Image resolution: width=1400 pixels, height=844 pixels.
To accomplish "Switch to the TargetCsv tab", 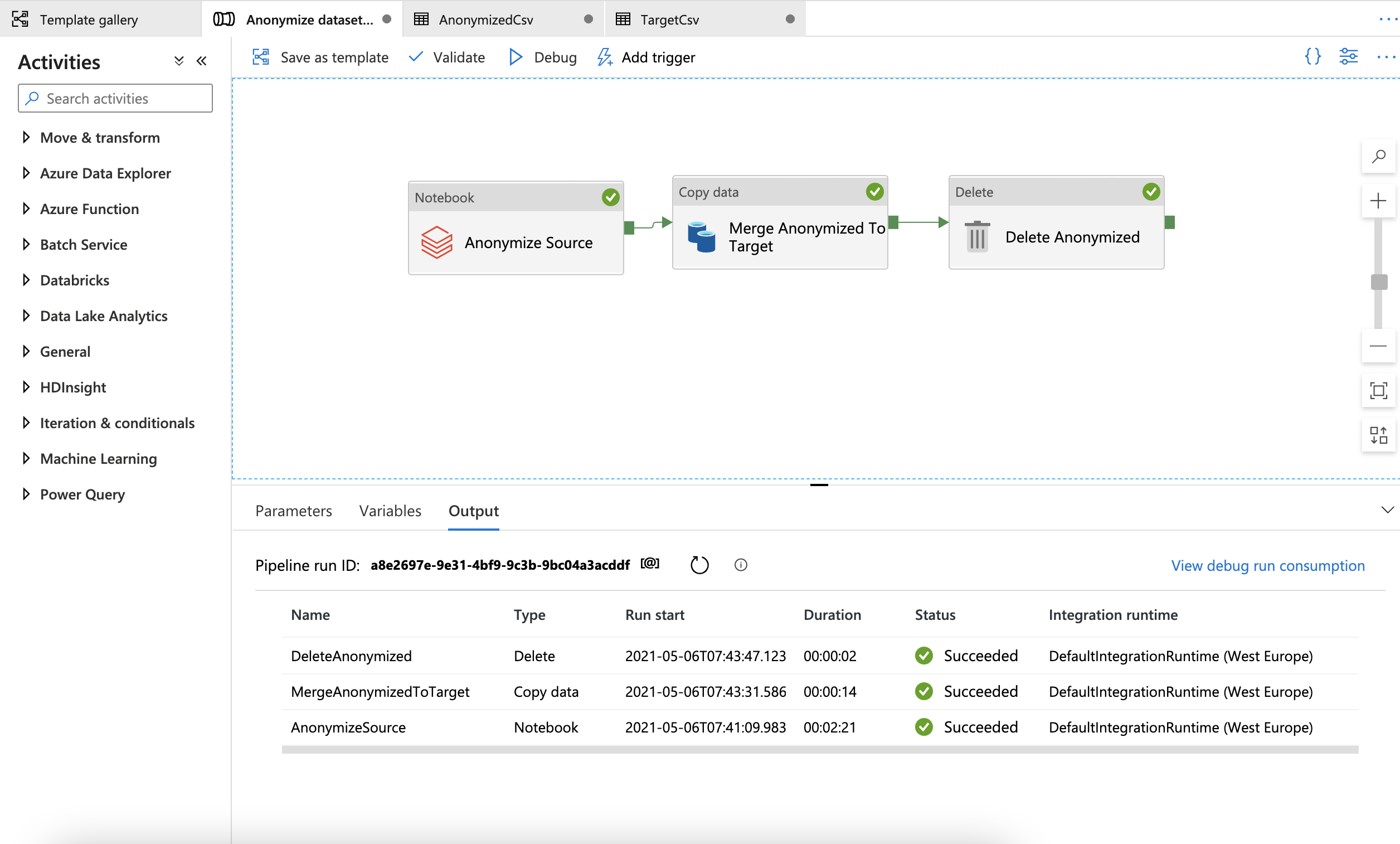I will pos(705,20).
